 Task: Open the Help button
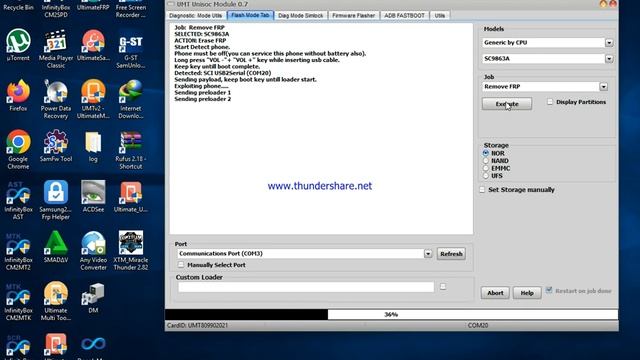[527, 293]
